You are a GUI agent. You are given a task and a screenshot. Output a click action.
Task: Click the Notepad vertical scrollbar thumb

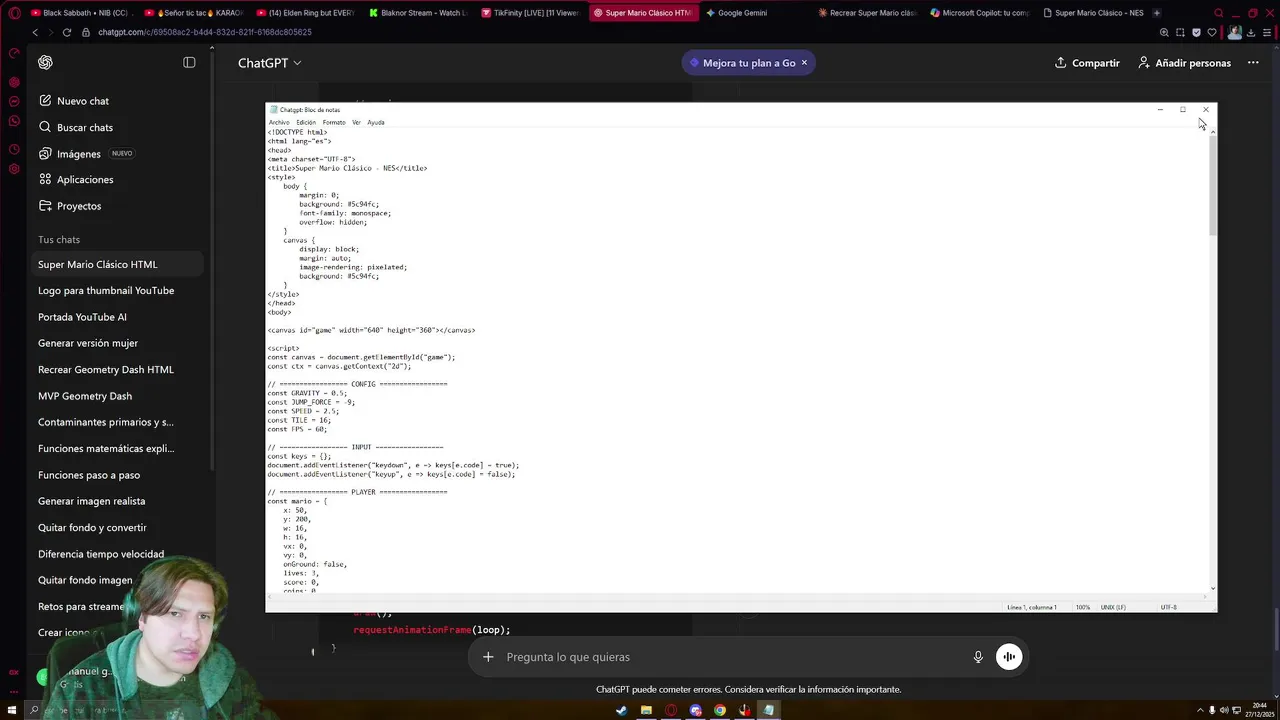tap(1213, 185)
